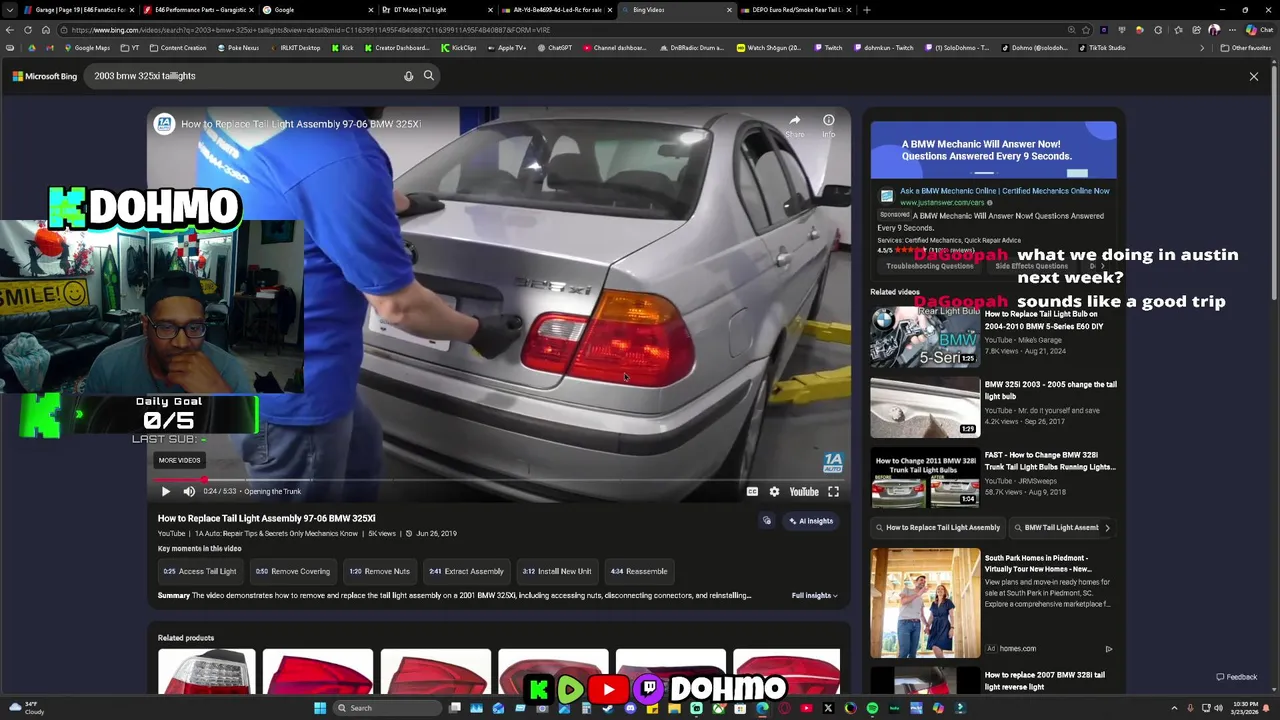Open a new browser tab
This screenshot has height=720, width=1280.
pyautogui.click(x=867, y=10)
